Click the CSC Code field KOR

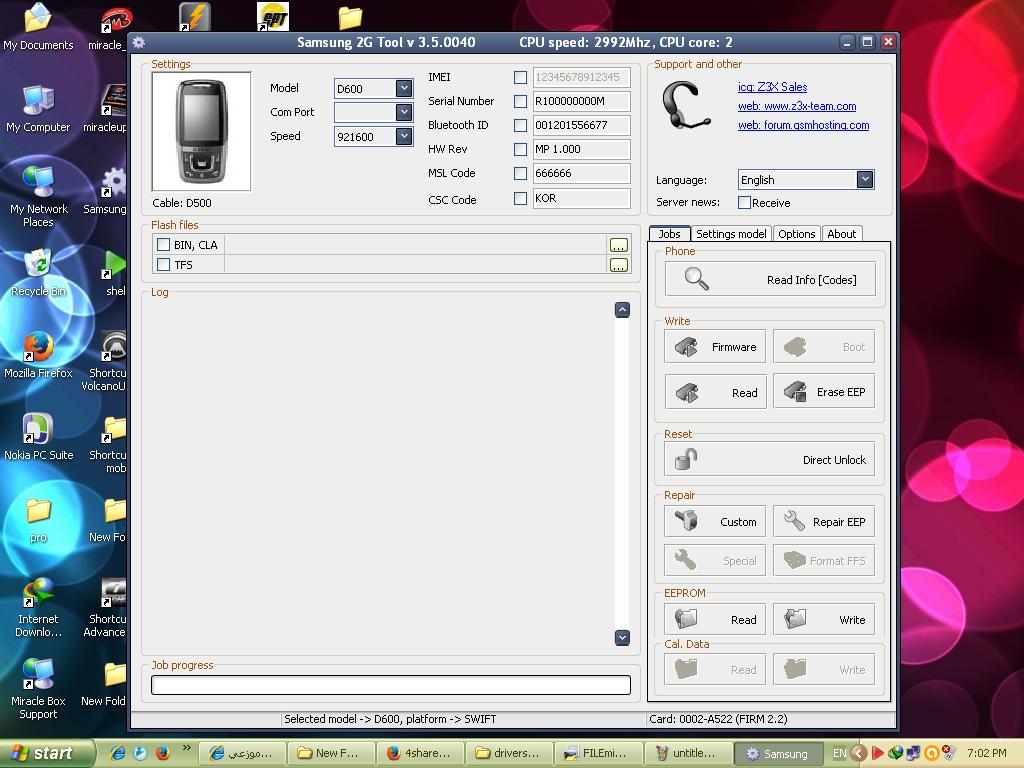(581, 198)
